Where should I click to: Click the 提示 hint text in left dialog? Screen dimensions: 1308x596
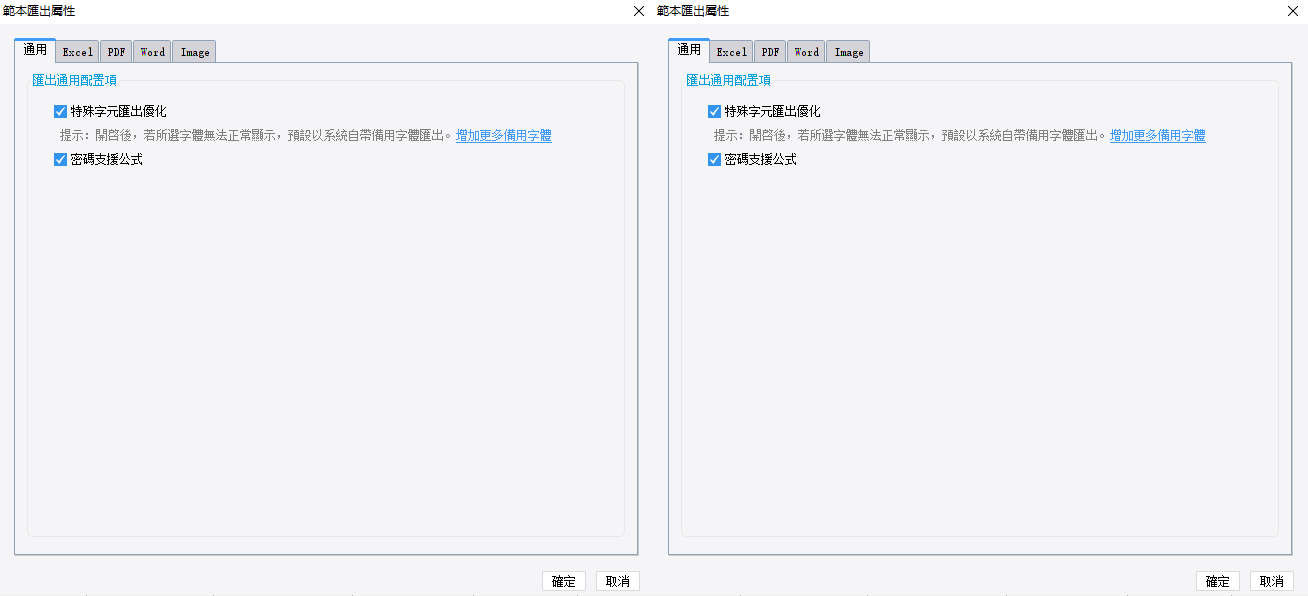257,136
